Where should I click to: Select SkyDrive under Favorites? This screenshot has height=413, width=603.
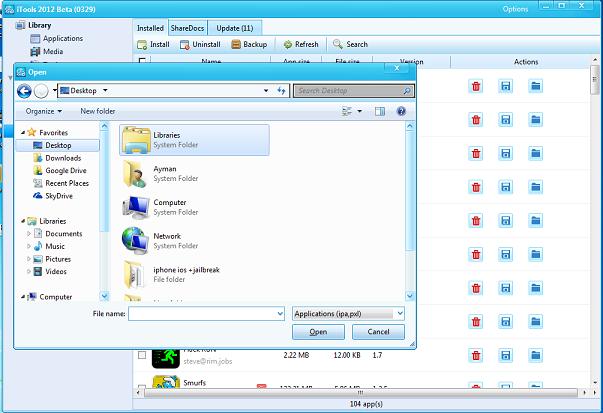53,196
